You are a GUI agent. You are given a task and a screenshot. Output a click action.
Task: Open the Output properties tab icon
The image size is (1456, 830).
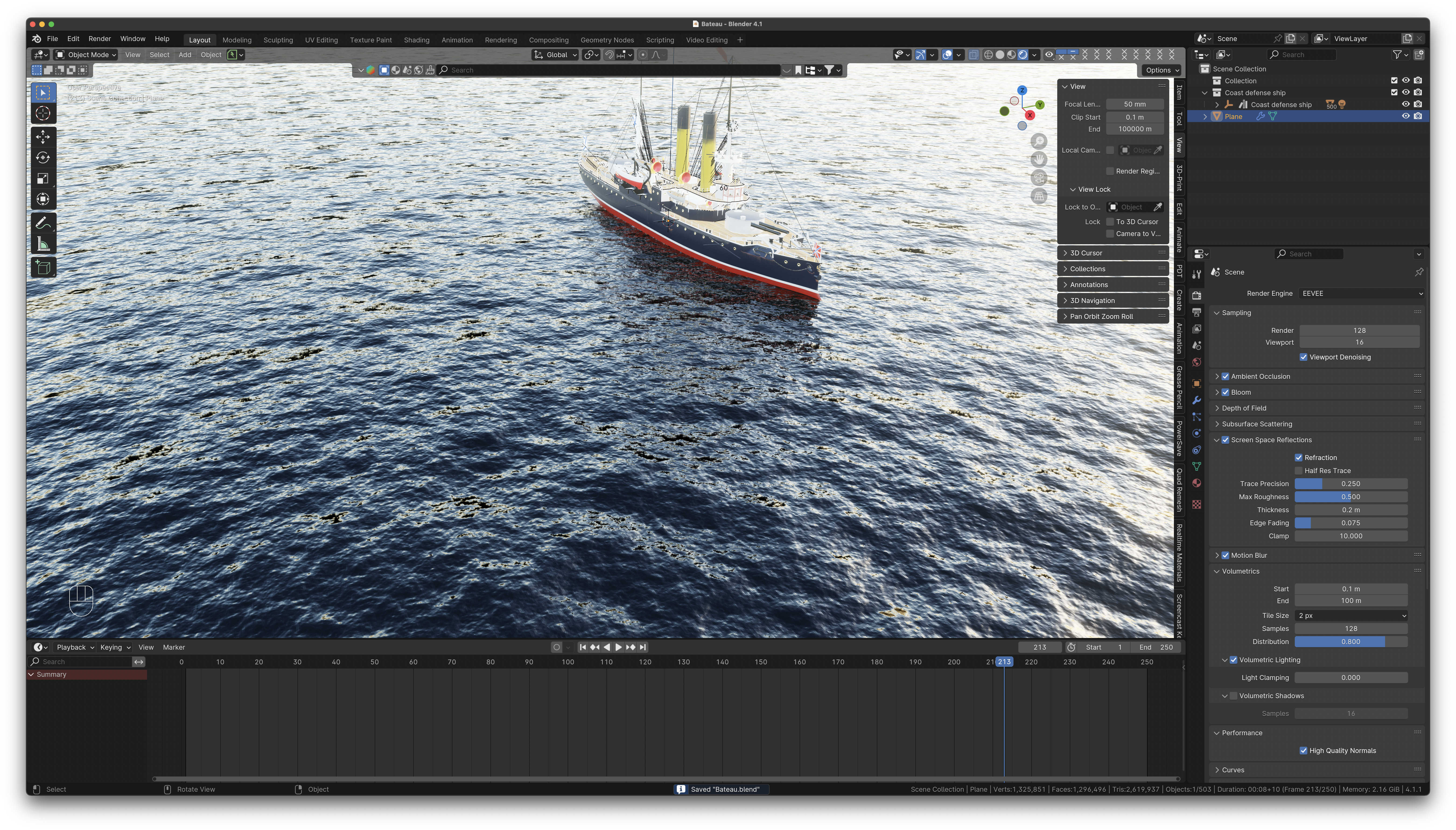coord(1197,312)
